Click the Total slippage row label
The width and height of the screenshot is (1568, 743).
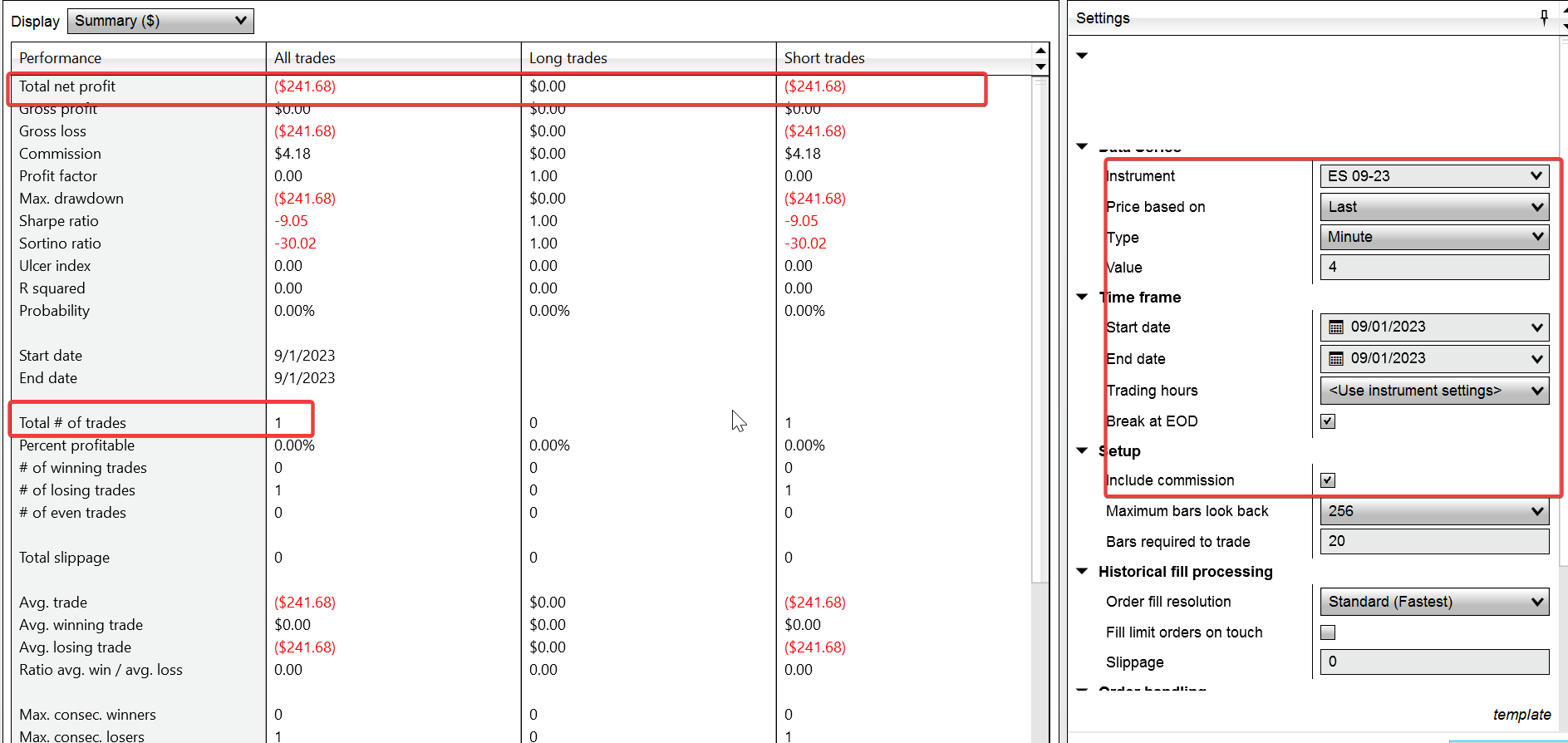pyautogui.click(x=64, y=558)
